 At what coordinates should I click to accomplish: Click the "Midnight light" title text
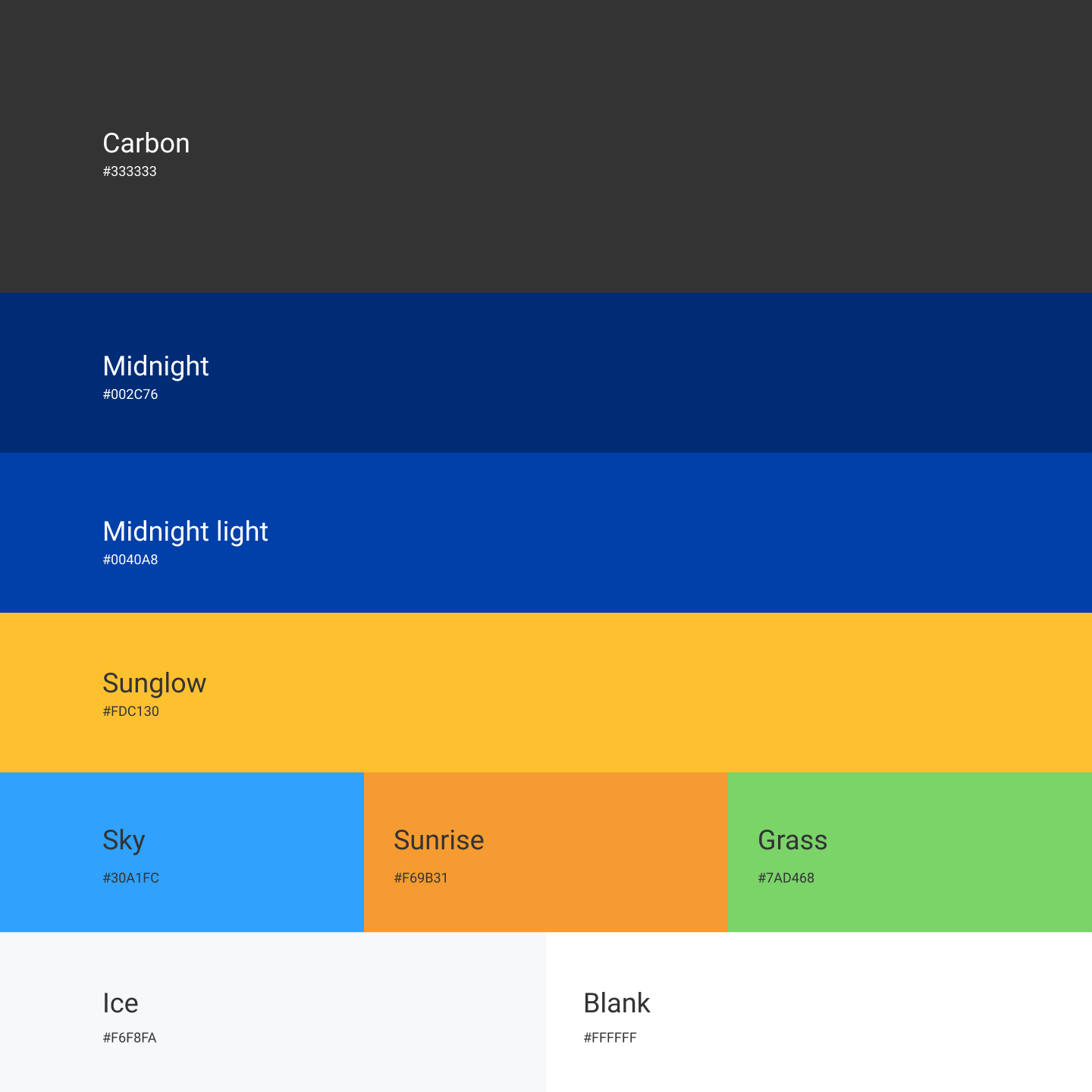point(186,532)
